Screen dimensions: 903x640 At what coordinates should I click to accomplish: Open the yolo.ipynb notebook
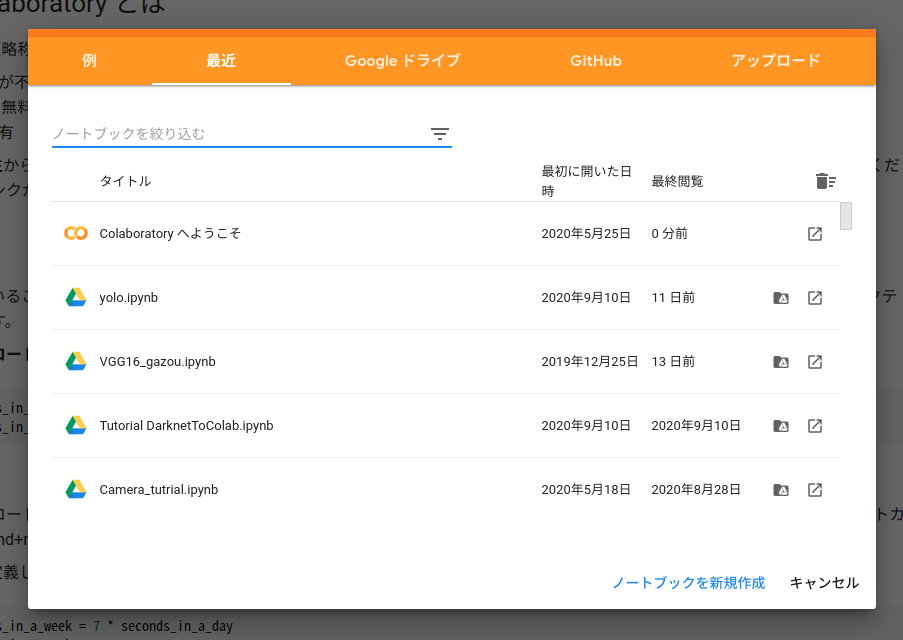click(x=128, y=298)
